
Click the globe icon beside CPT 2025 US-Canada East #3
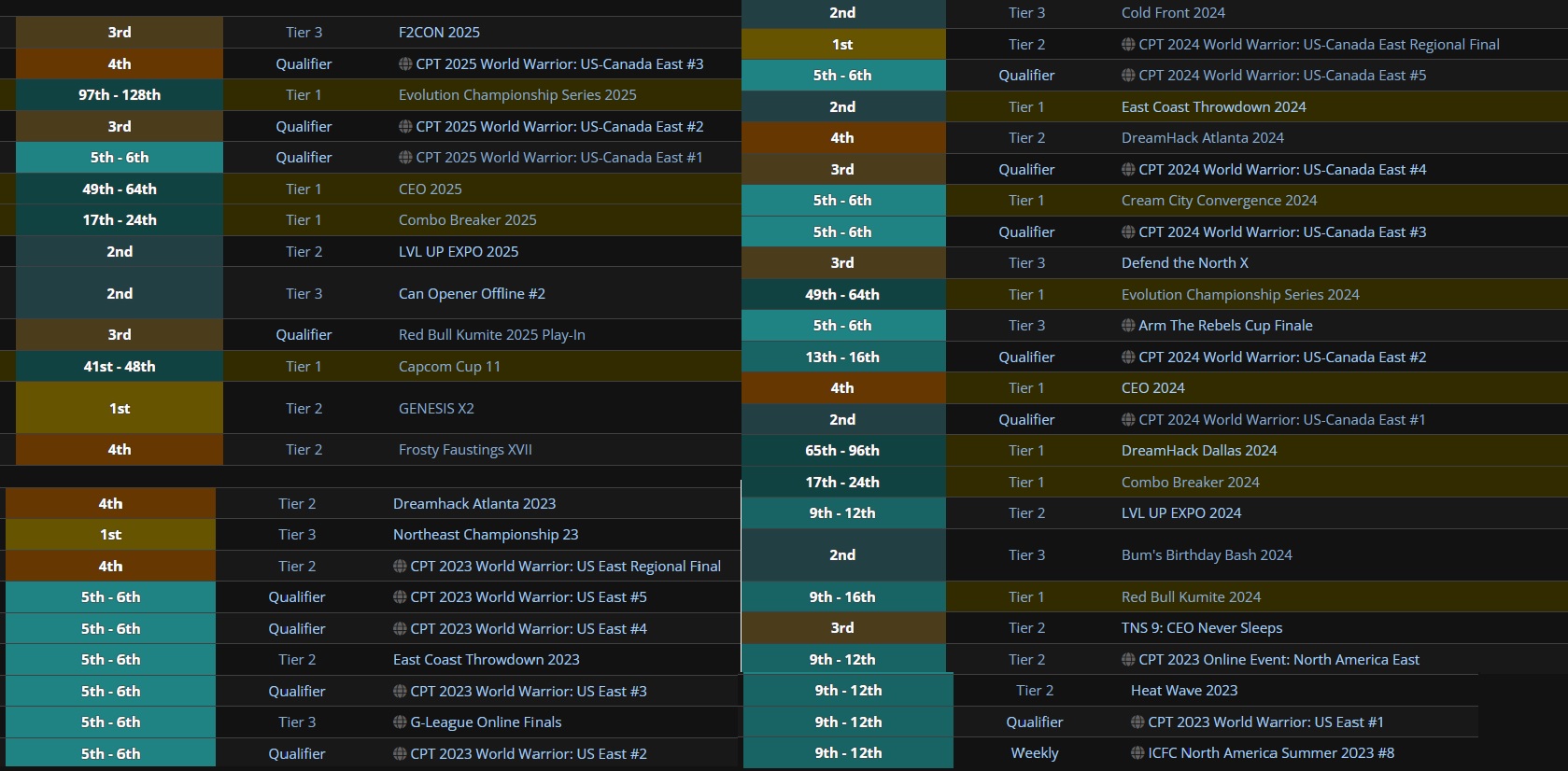(405, 64)
